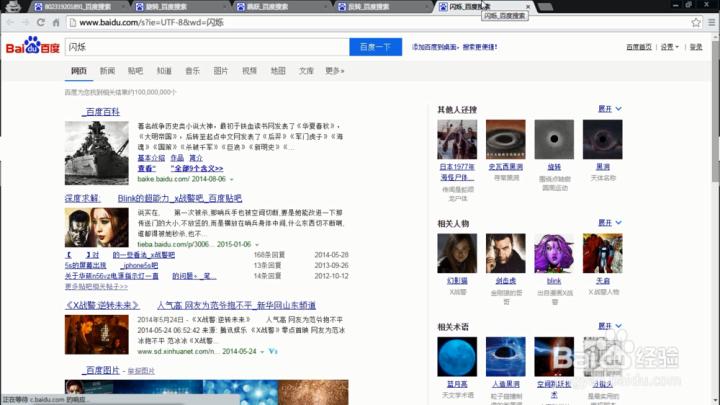This screenshot has width=720, height=405.
Task: Select the 网页 search category
Action: click(x=79, y=71)
